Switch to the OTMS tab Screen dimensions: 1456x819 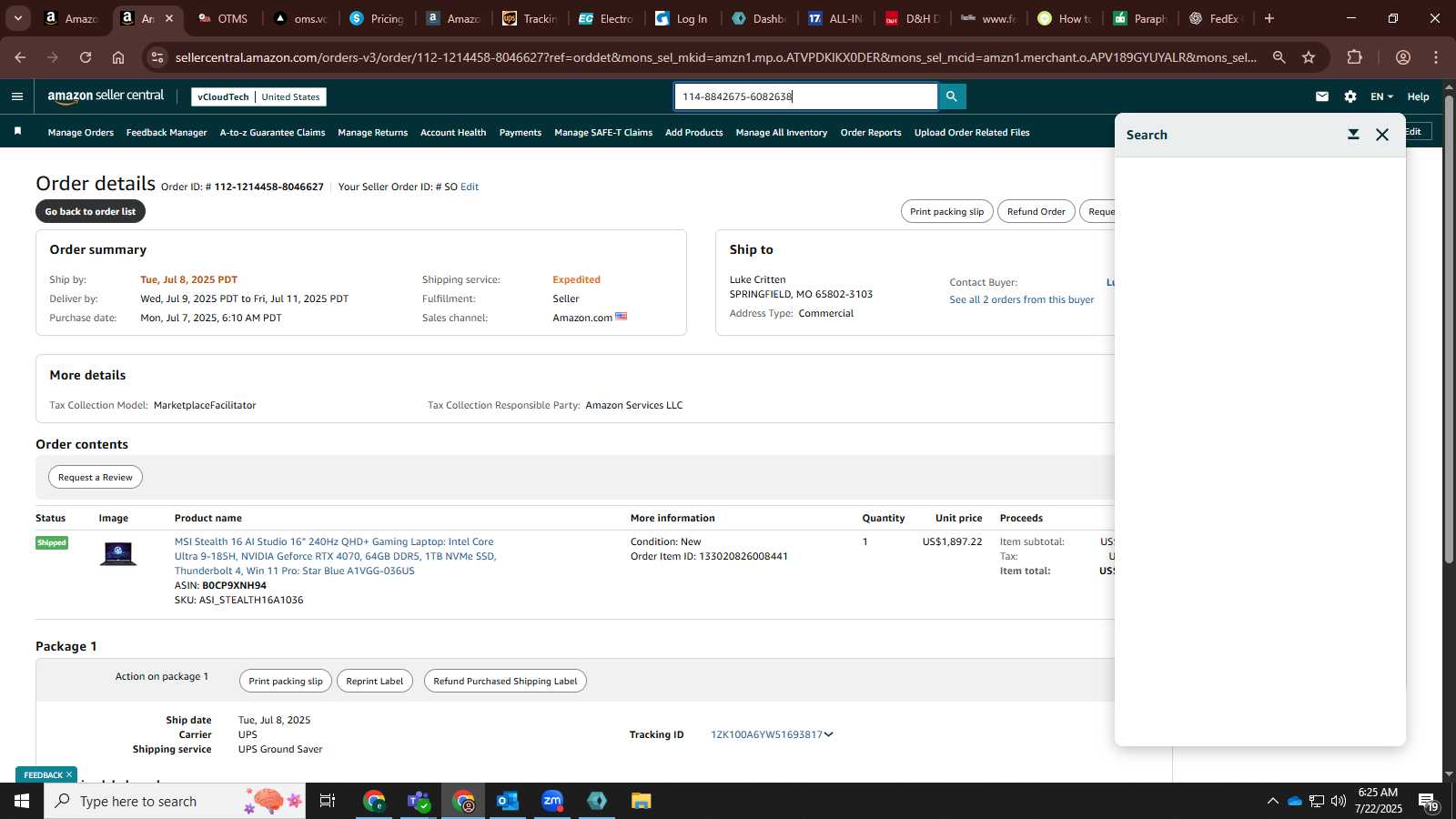click(x=223, y=18)
